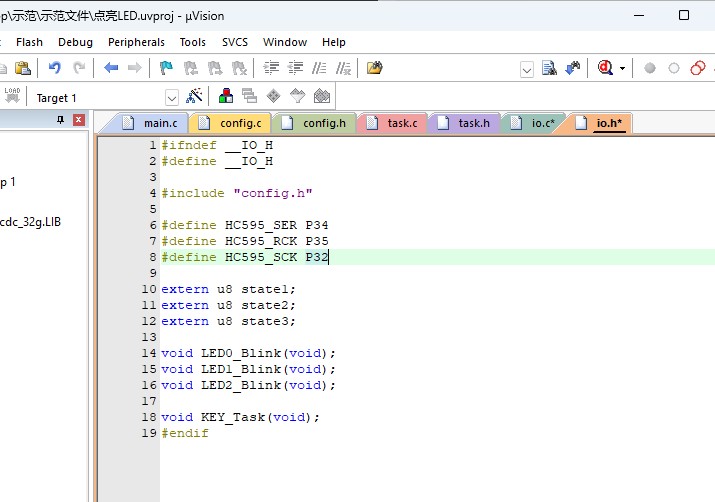
Task: Insert a bookmark with flag icon
Action: coord(166,68)
